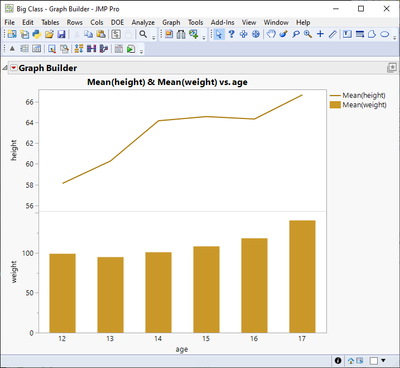The width and height of the screenshot is (400, 368).
Task: Click the Python script icon
Action: click(x=37, y=34)
